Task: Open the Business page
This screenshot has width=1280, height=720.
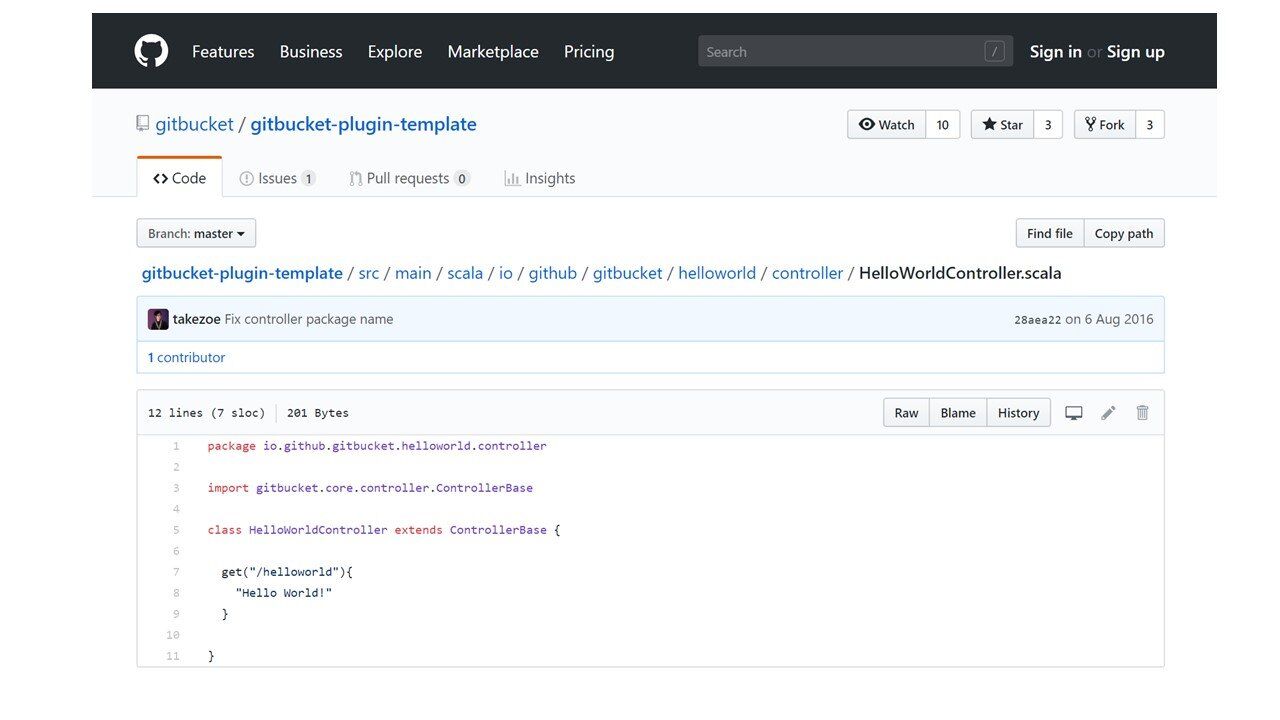Action: click(311, 52)
